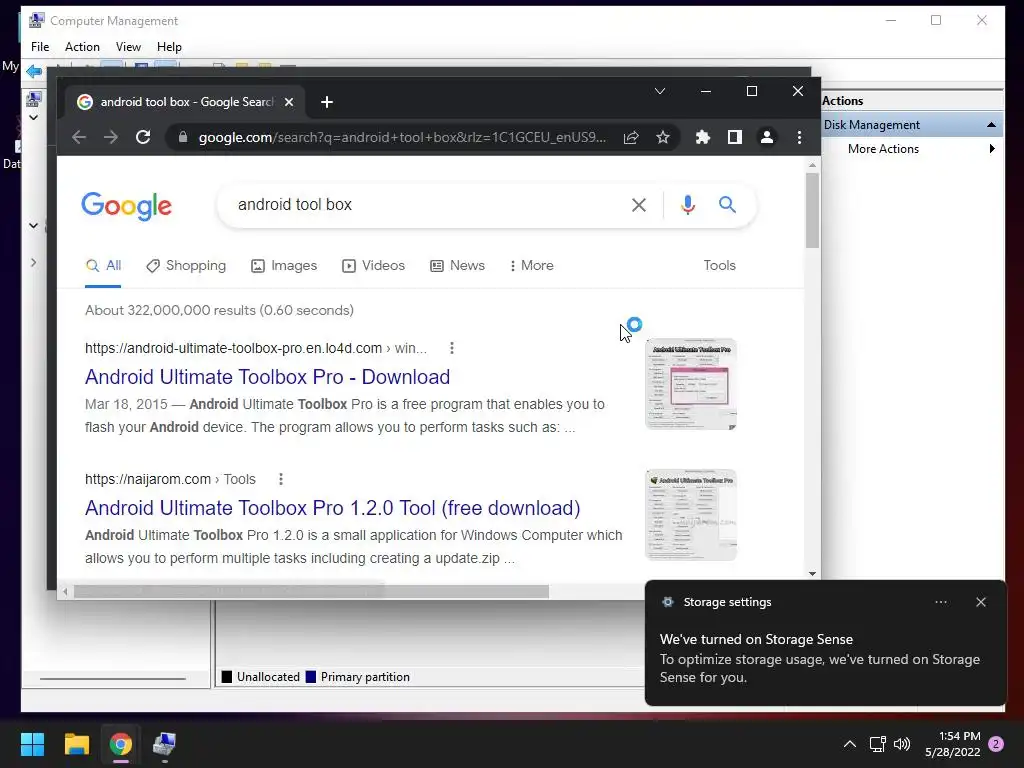Click Computer Management taskbar icon
This screenshot has width=1024, height=768.
point(164,744)
